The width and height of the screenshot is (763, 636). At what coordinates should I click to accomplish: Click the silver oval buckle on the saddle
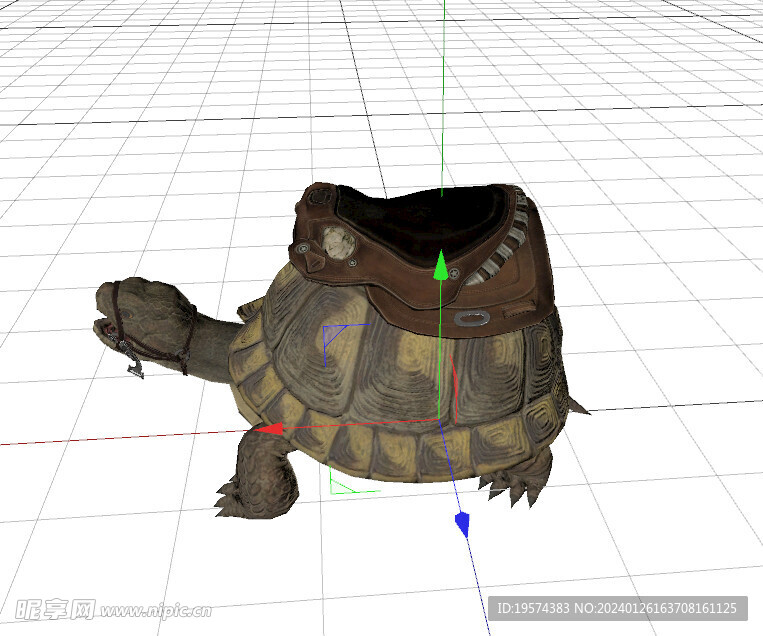472,319
